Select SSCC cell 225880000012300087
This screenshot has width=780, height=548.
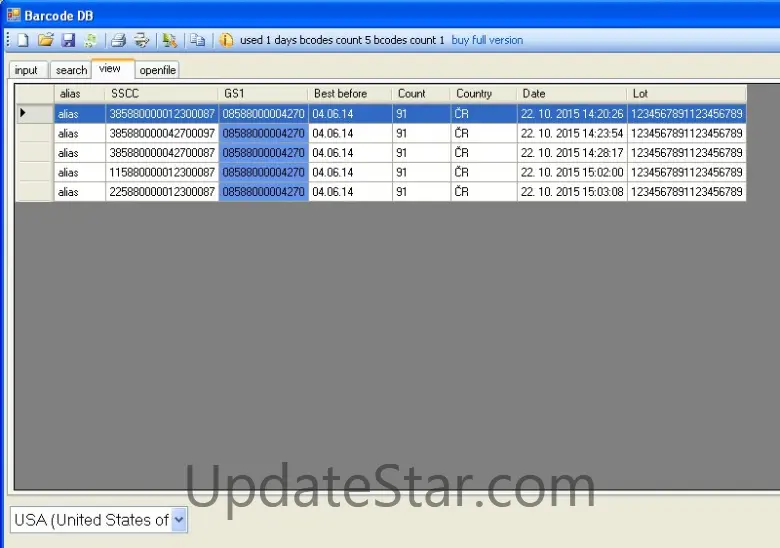tap(162, 191)
